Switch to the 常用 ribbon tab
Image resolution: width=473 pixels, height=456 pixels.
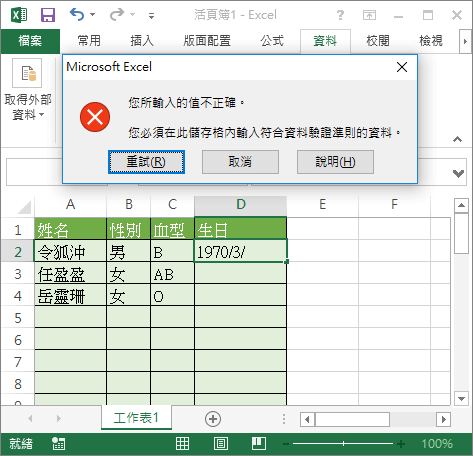point(89,41)
